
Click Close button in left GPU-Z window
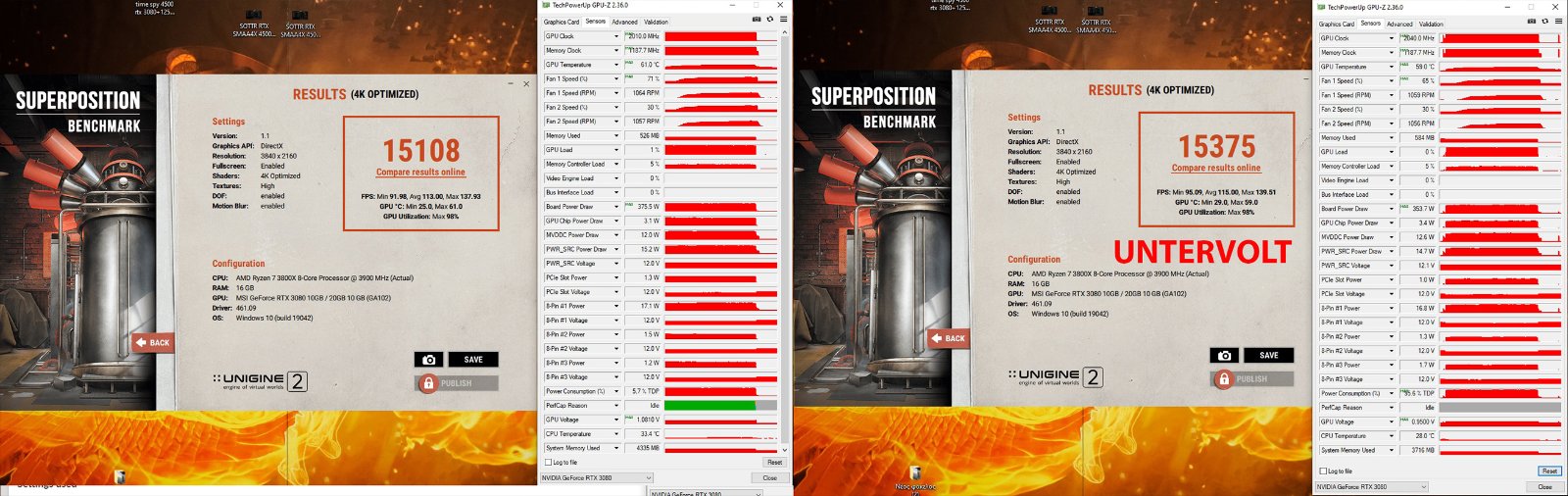(x=769, y=478)
